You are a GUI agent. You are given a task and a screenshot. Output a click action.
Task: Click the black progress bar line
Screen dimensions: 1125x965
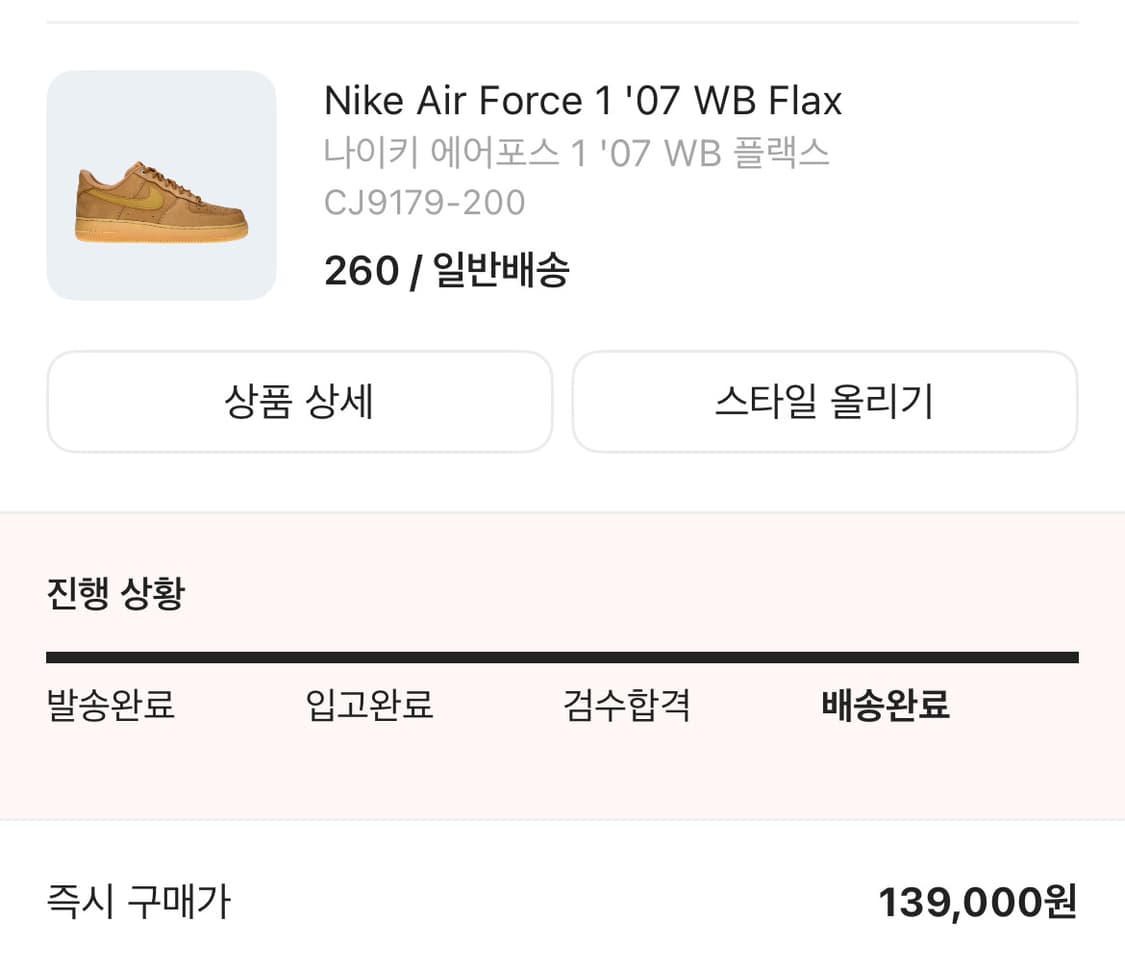(563, 656)
